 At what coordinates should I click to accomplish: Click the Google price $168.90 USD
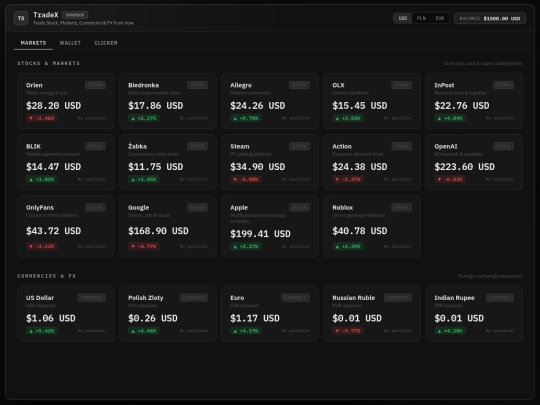pos(158,231)
